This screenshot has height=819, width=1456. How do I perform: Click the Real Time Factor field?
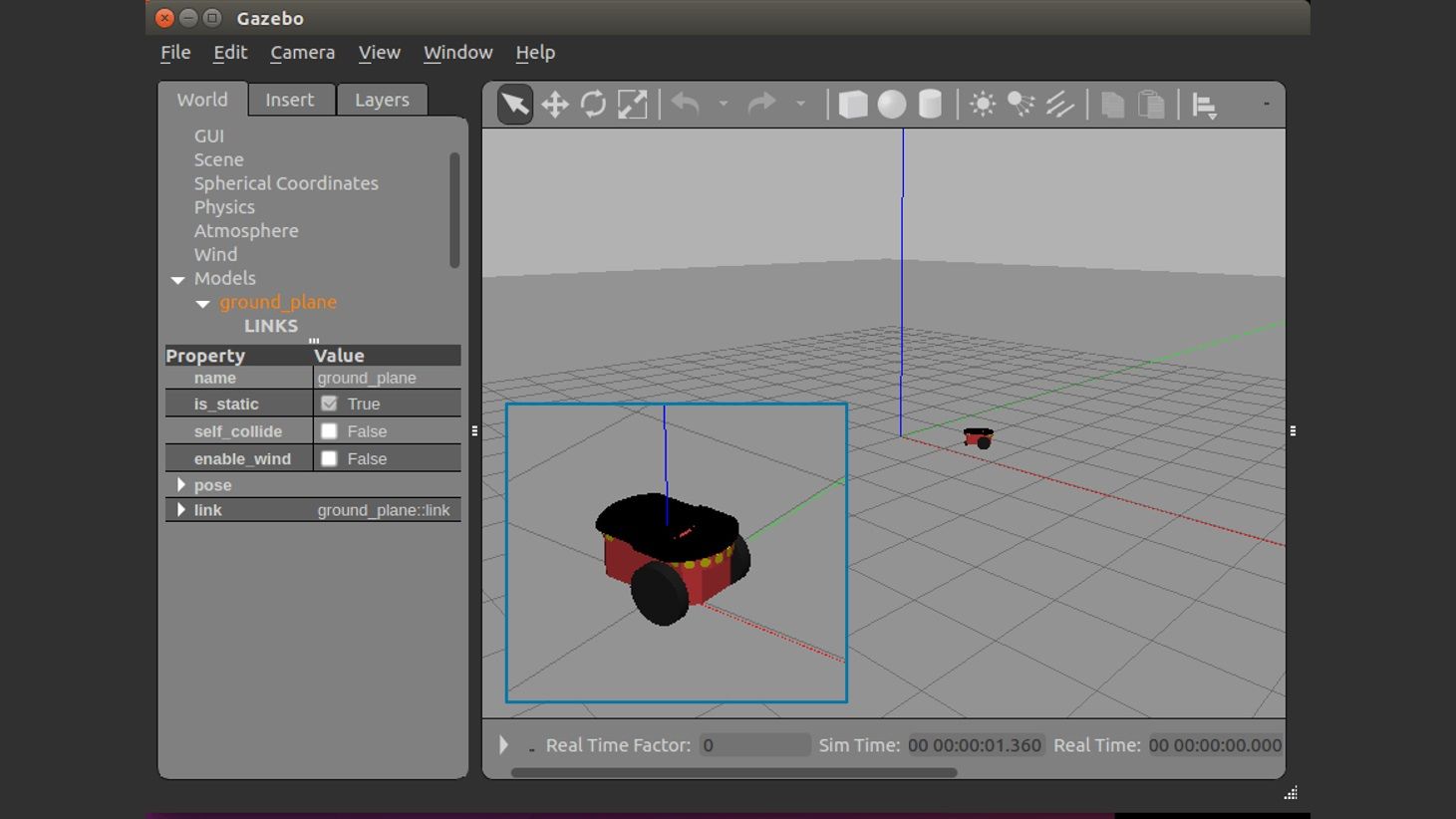[754, 744]
